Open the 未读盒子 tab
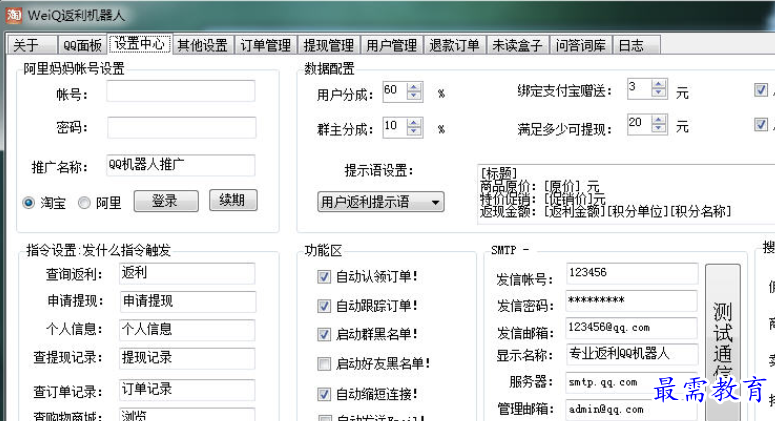 pyautogui.click(x=517, y=45)
